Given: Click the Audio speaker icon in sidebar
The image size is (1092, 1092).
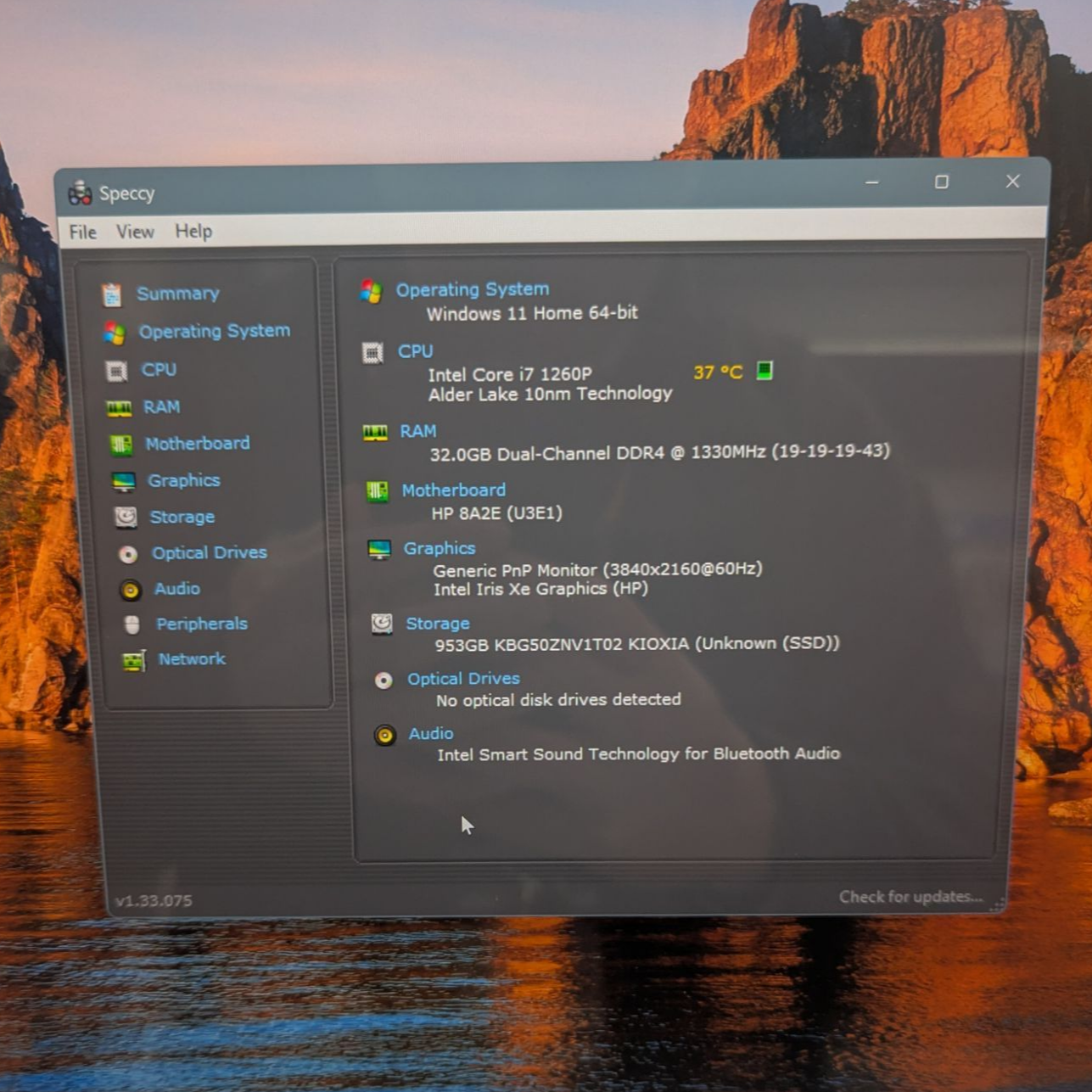Looking at the screenshot, I should tap(130, 590).
